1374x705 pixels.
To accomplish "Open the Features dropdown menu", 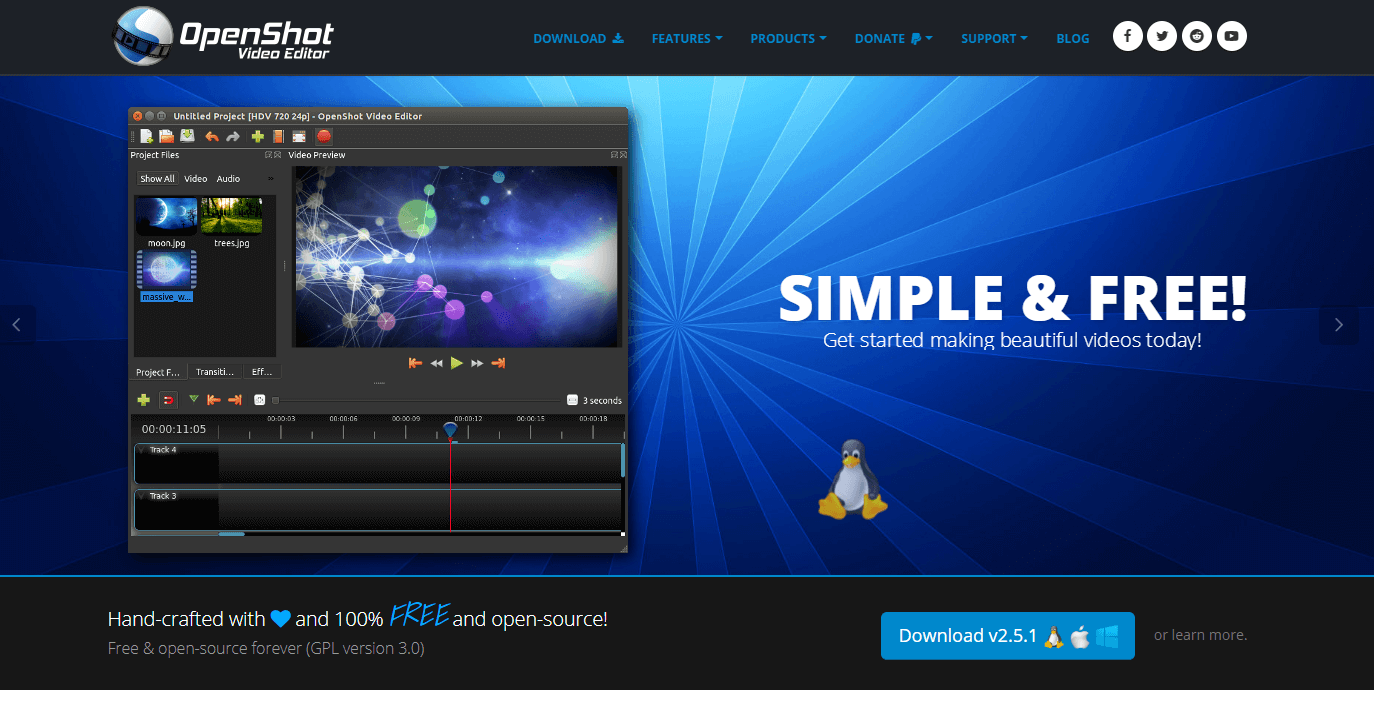I will point(687,38).
